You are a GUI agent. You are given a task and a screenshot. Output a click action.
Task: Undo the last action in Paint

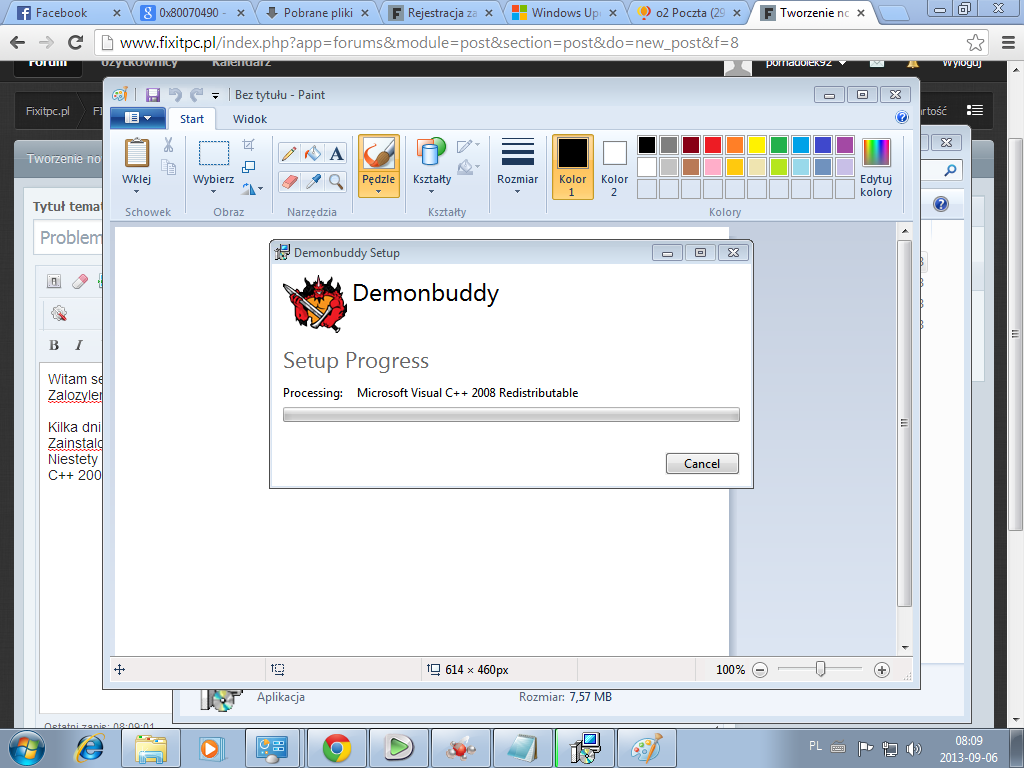[175, 95]
